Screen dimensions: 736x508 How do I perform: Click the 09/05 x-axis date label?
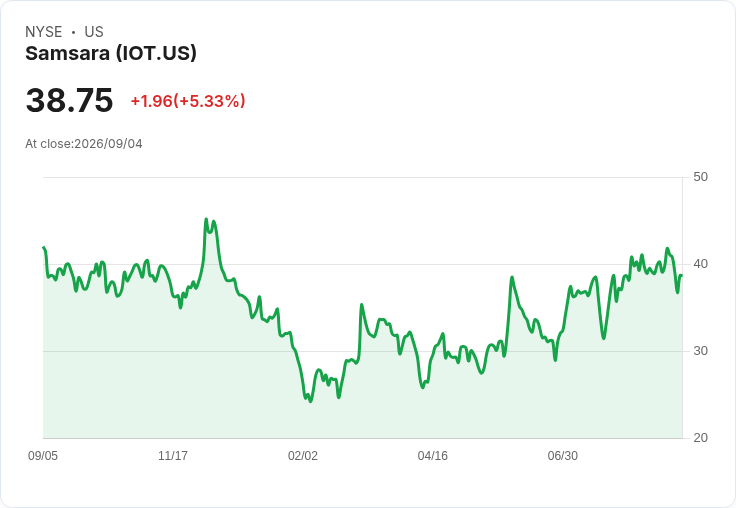pyautogui.click(x=43, y=455)
